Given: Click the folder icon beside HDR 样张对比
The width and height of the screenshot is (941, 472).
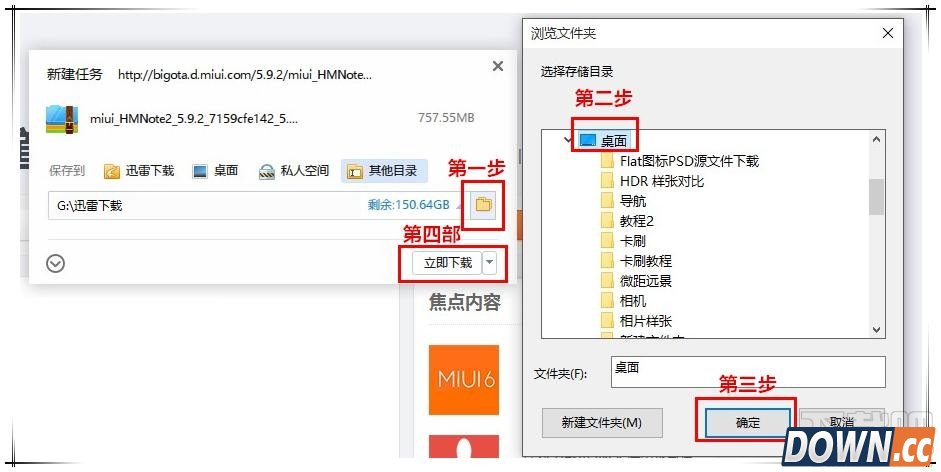Looking at the screenshot, I should [607, 181].
